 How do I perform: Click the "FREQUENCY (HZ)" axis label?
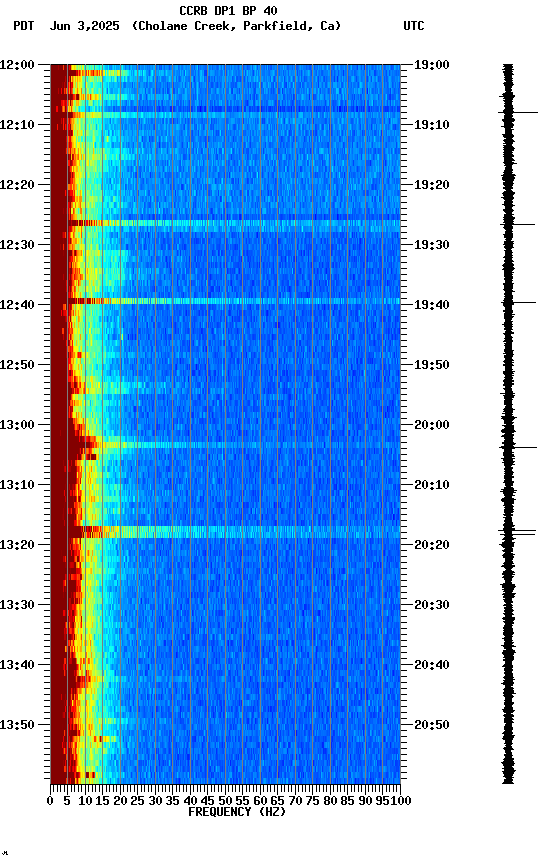click(237, 813)
